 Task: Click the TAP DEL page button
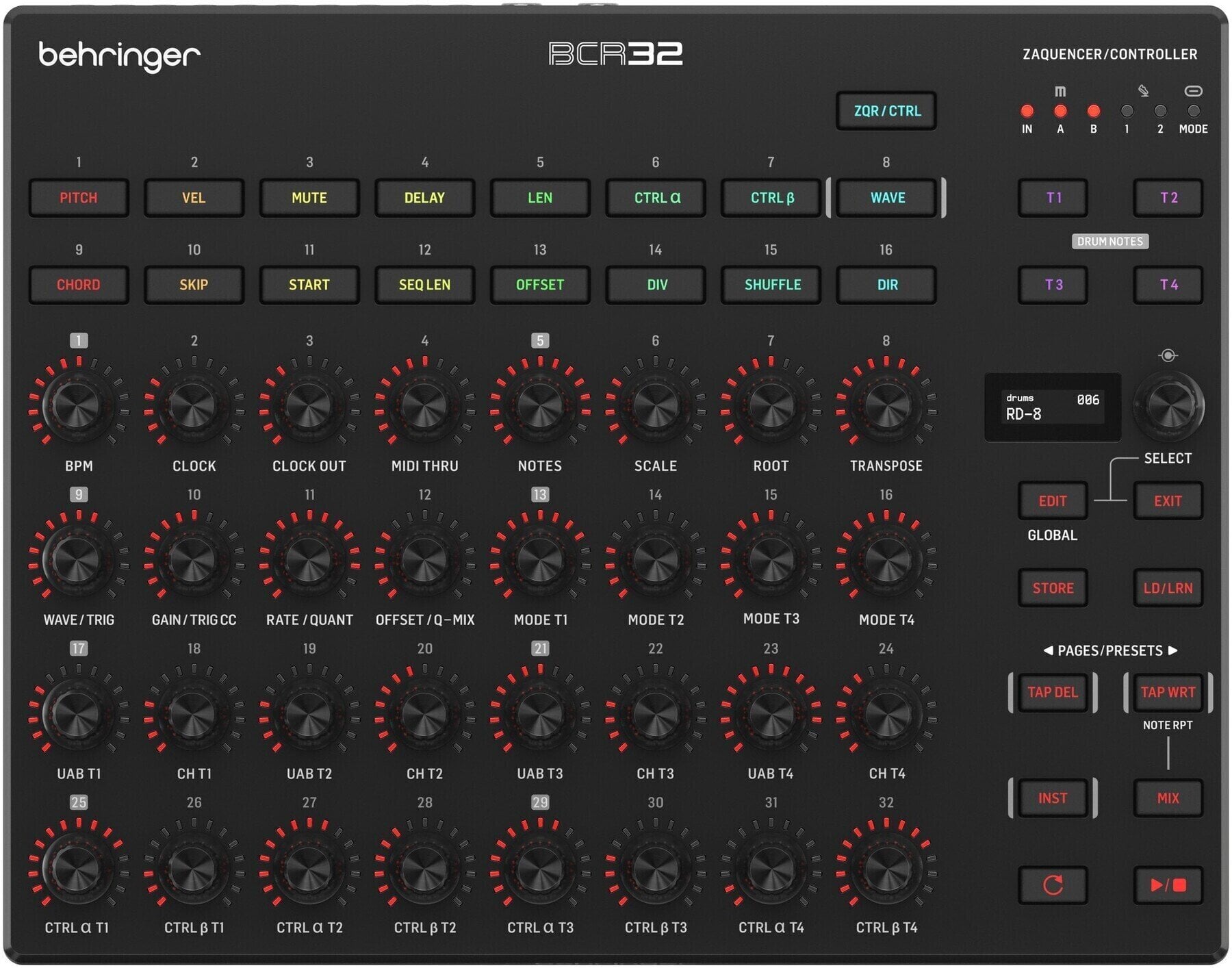[1053, 692]
